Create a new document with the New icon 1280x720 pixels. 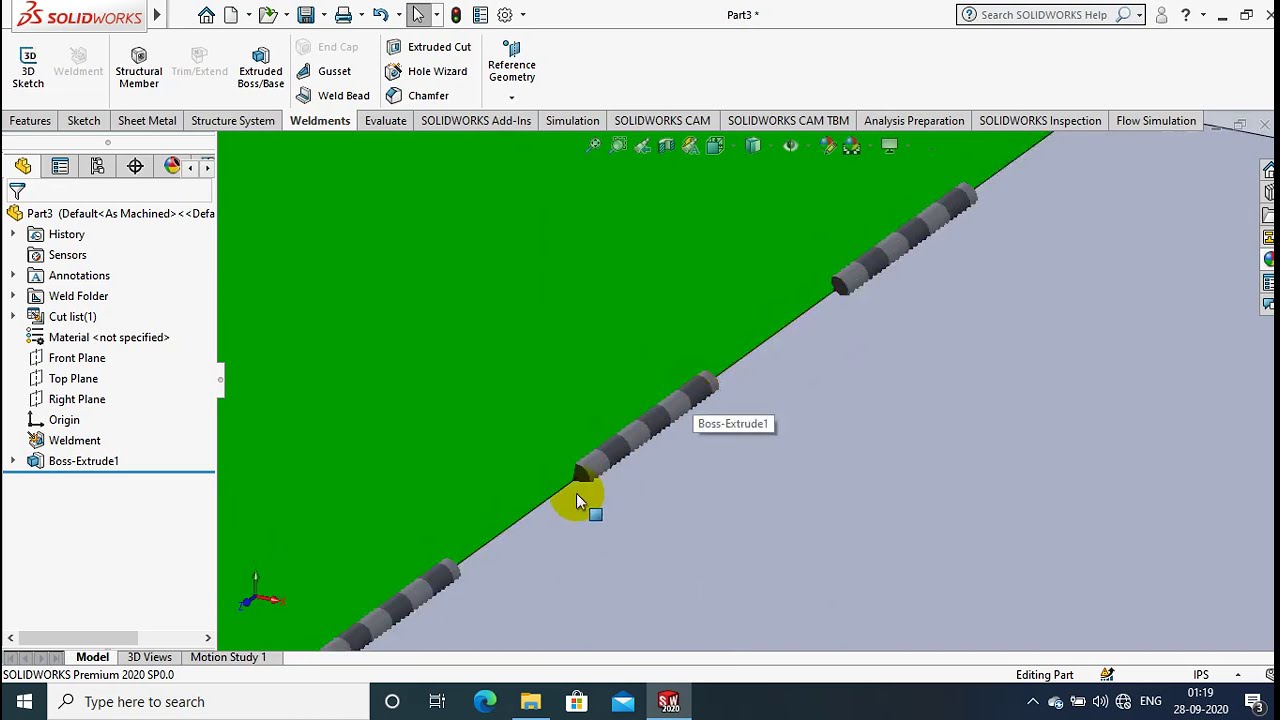[231, 15]
